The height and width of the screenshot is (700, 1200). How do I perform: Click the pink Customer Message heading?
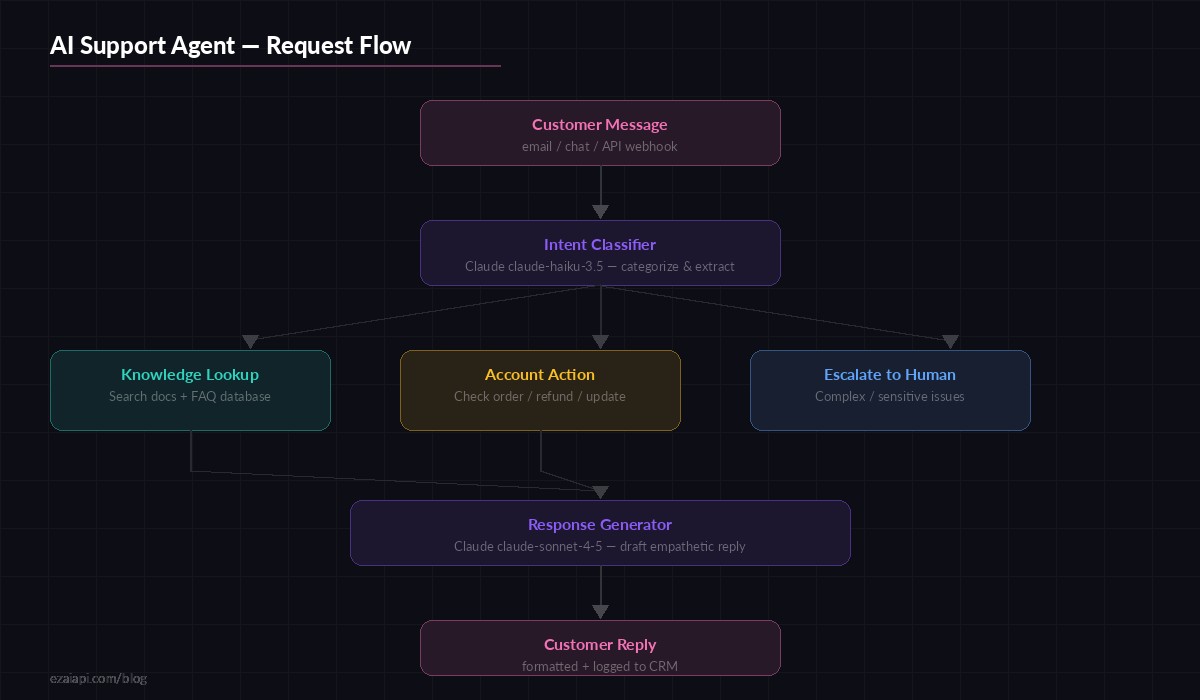click(x=600, y=124)
